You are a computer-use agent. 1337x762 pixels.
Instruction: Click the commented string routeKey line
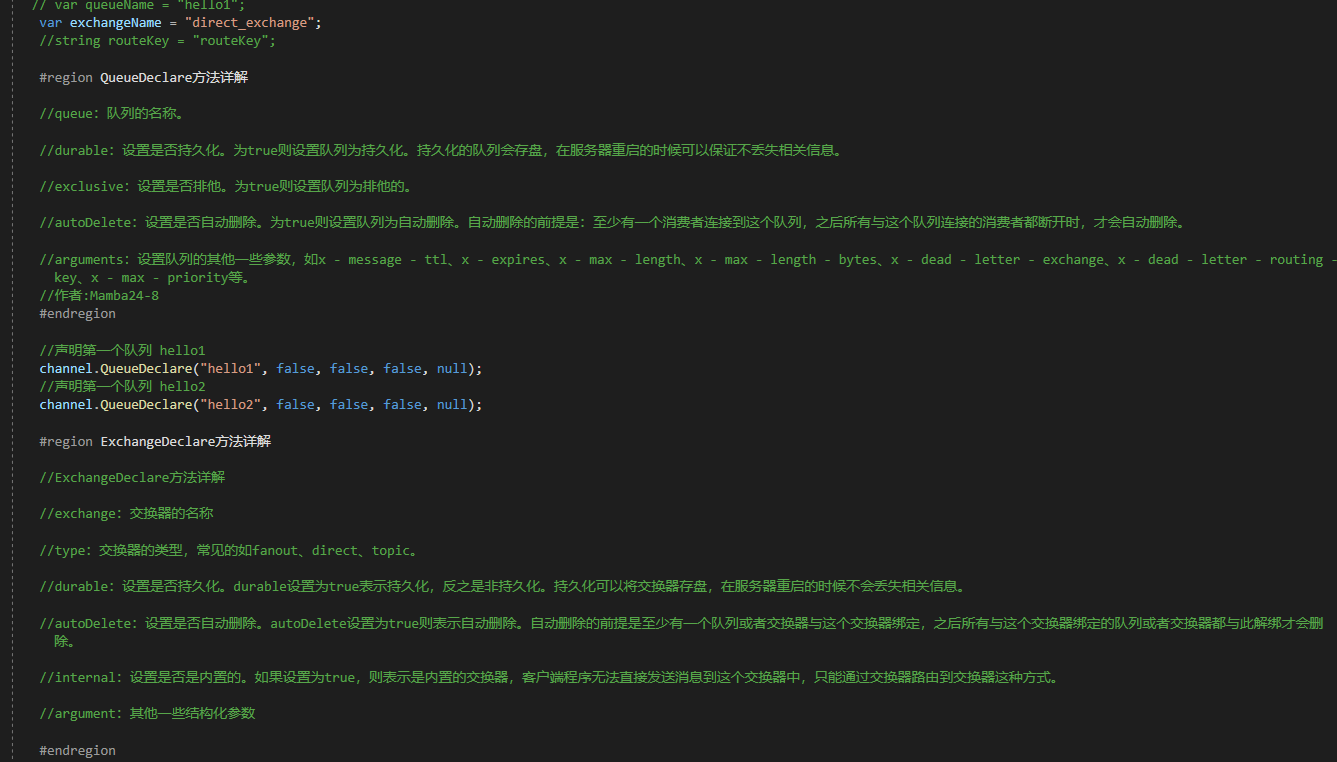[157, 41]
